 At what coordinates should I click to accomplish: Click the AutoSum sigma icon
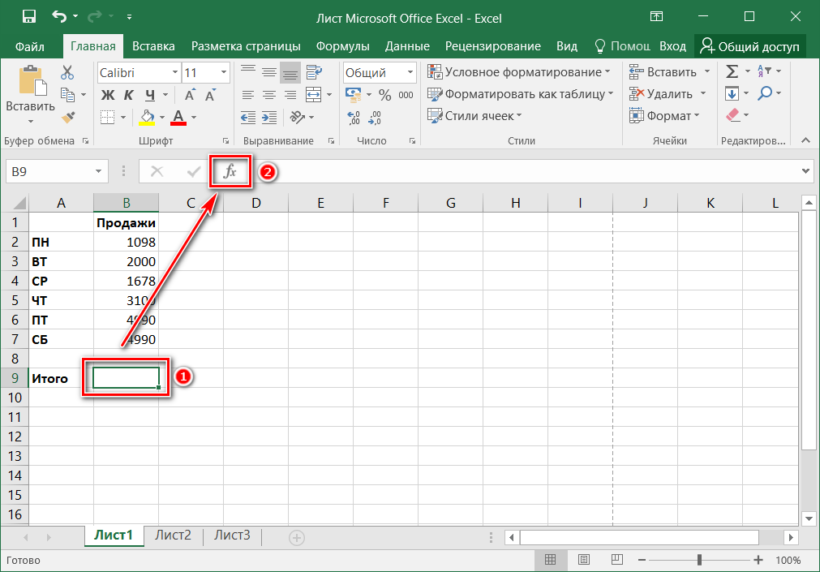(x=732, y=72)
